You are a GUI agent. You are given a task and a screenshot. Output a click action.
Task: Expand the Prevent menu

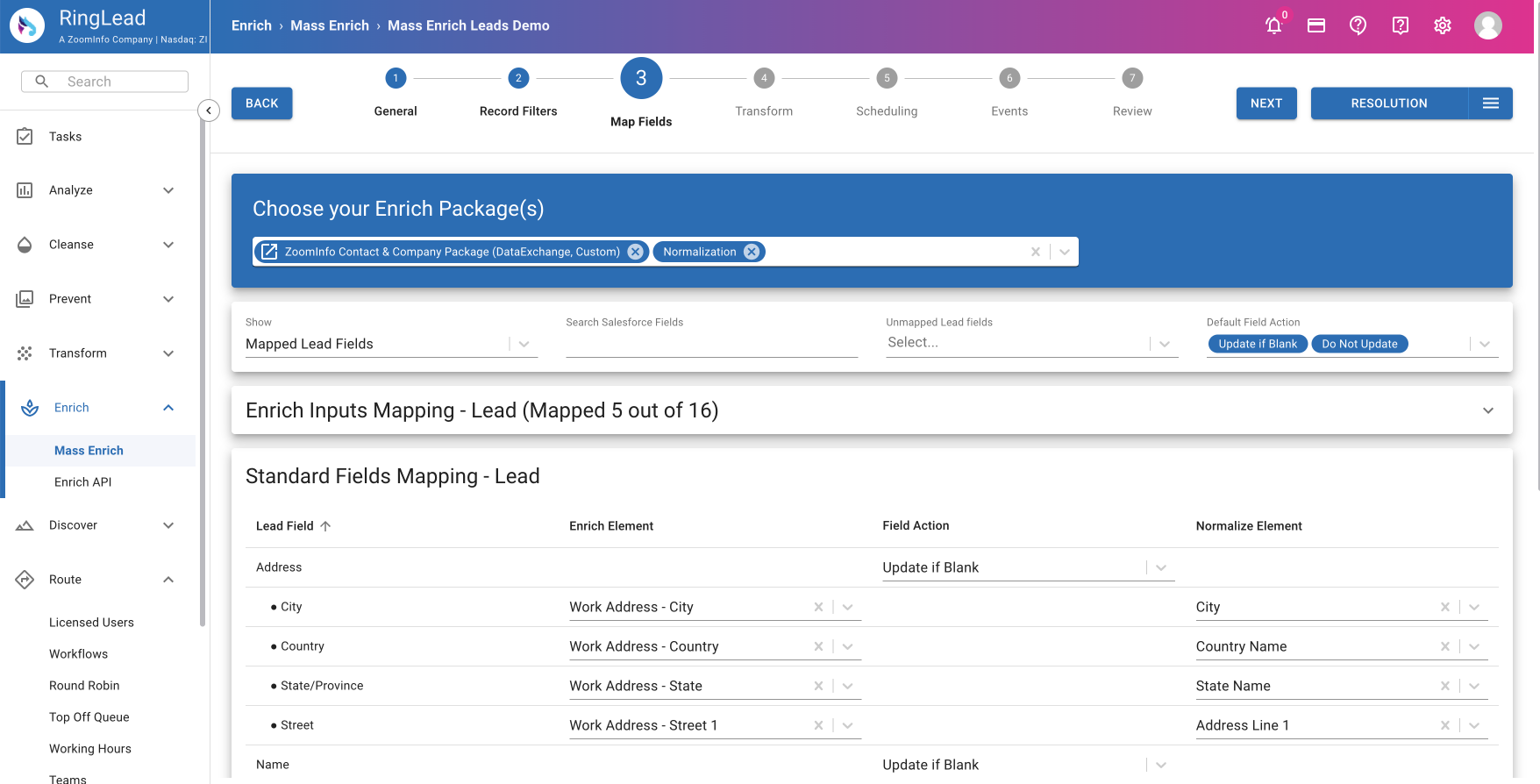pyautogui.click(x=168, y=299)
